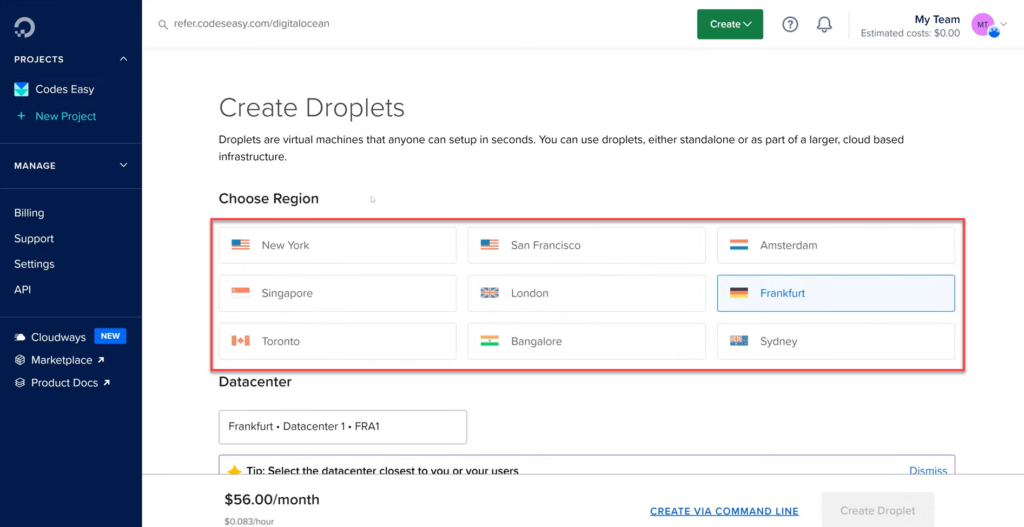Open Cloudways in the sidebar
Image resolution: width=1024 pixels, height=527 pixels.
pyautogui.click(x=58, y=338)
